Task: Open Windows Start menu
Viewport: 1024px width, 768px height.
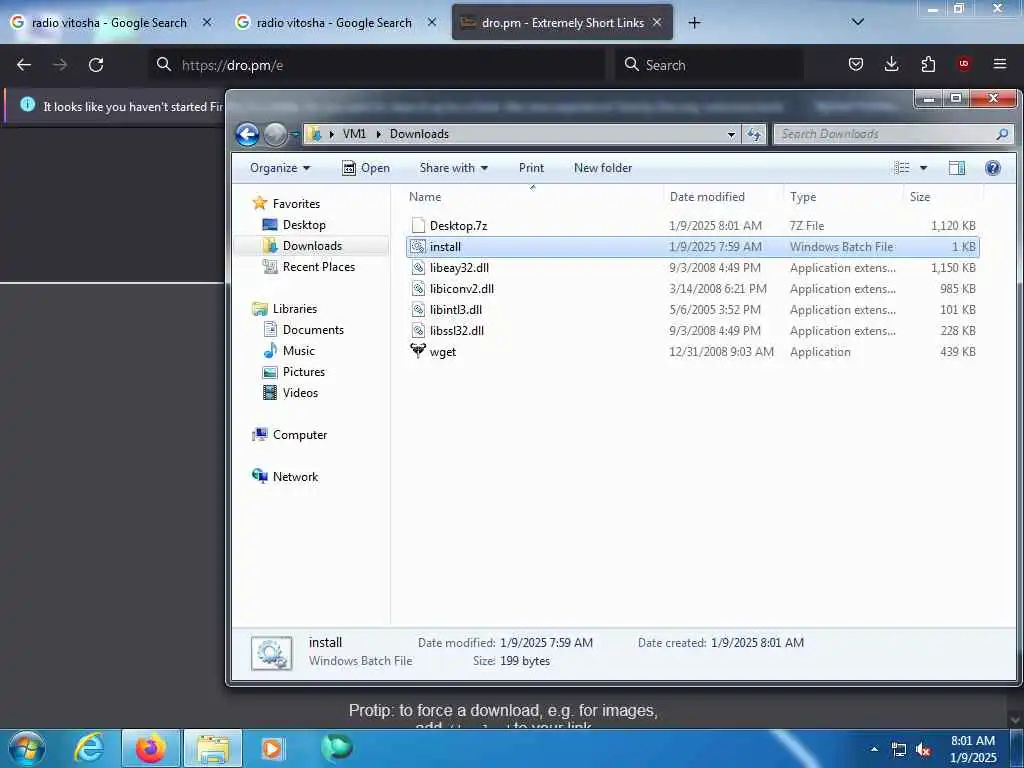Action: pos(27,748)
